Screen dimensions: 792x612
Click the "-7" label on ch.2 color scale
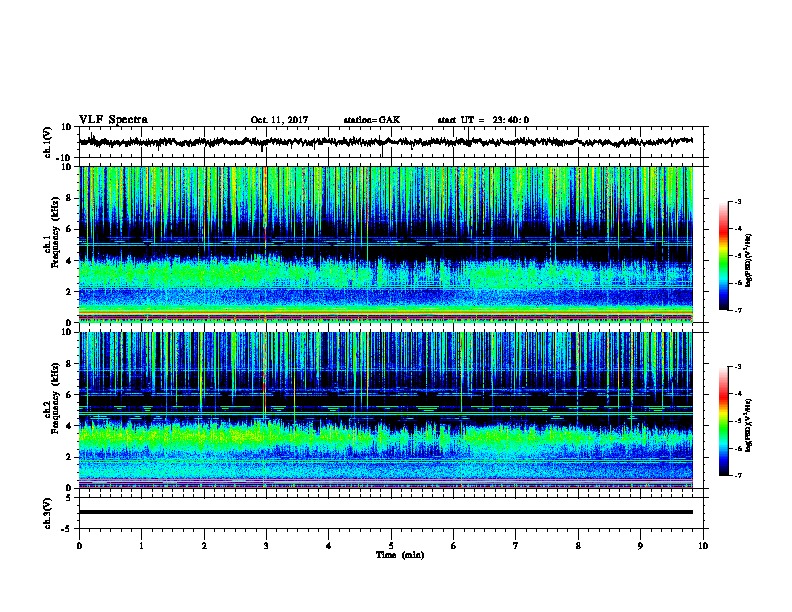pyautogui.click(x=737, y=476)
